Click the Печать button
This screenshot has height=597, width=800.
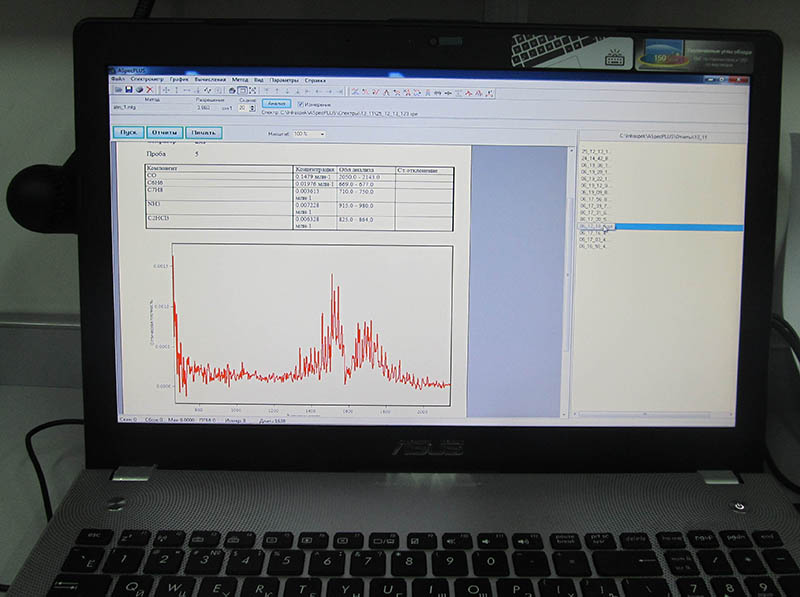click(204, 133)
